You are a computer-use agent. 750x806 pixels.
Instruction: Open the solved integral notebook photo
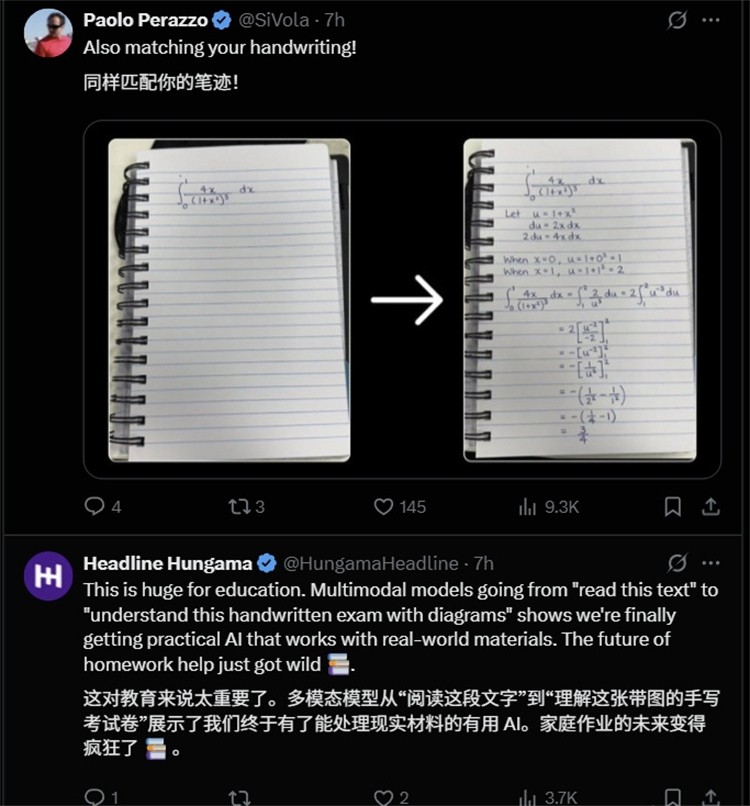coord(580,300)
